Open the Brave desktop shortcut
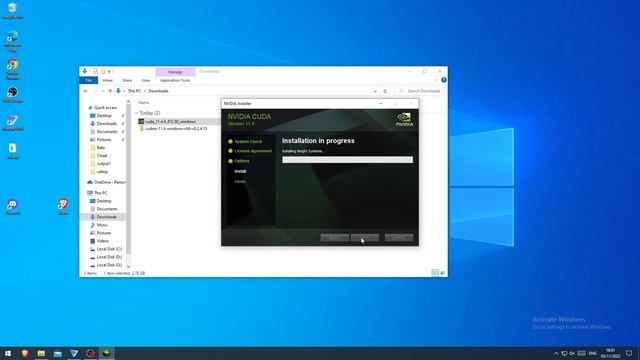 [x=63, y=207]
